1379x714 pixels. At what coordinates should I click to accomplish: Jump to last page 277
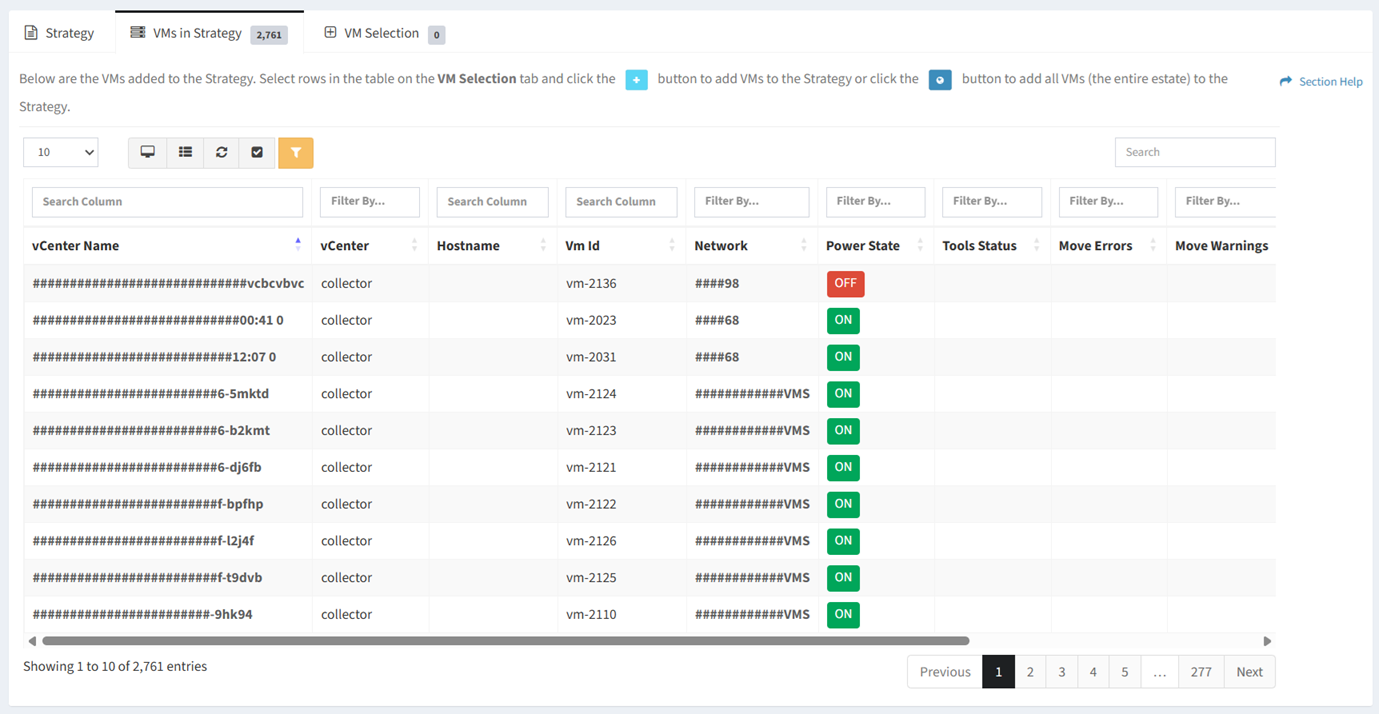[x=1201, y=672]
